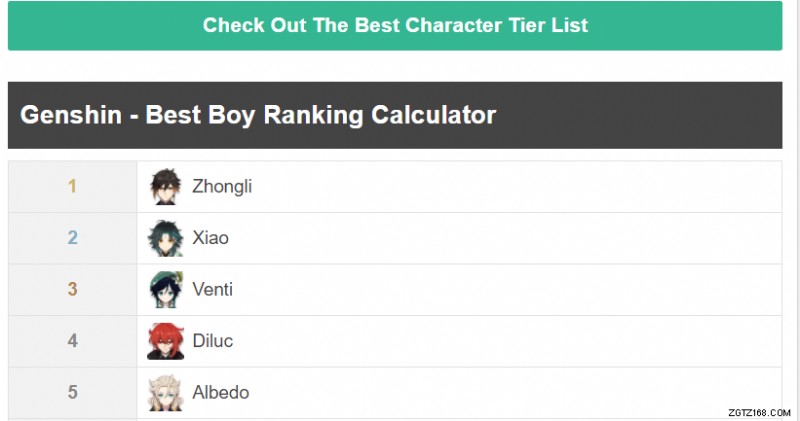800x421 pixels.
Task: Click Diluc's red-haired avatar icon
Action: pyautogui.click(x=164, y=341)
